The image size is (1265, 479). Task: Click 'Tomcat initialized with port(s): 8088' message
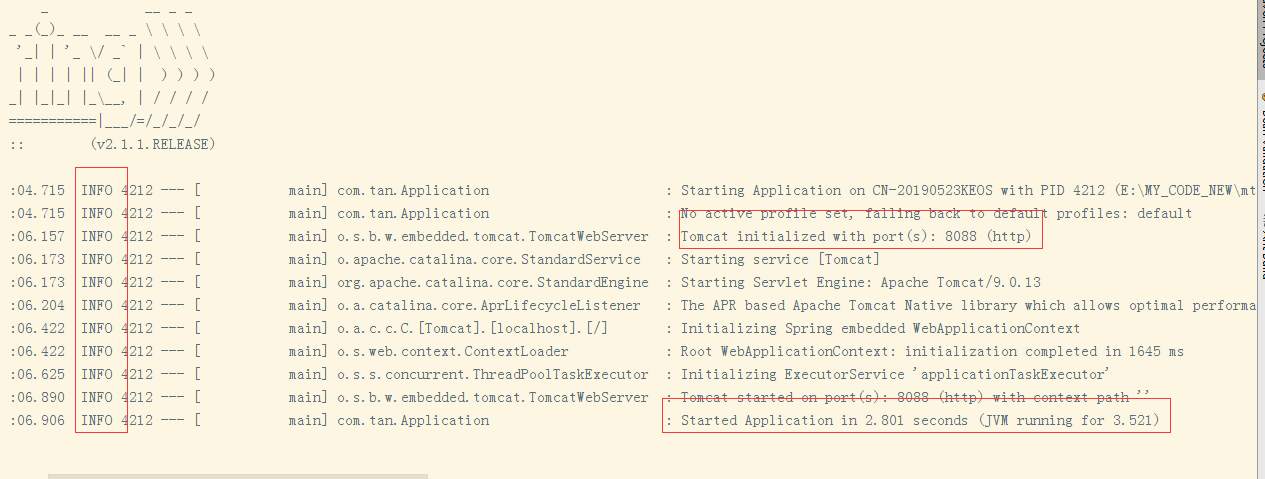[860, 237]
